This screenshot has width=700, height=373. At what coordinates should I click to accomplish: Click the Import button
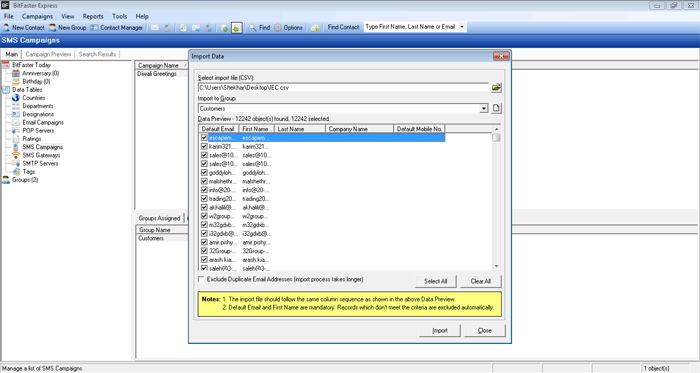(x=440, y=331)
